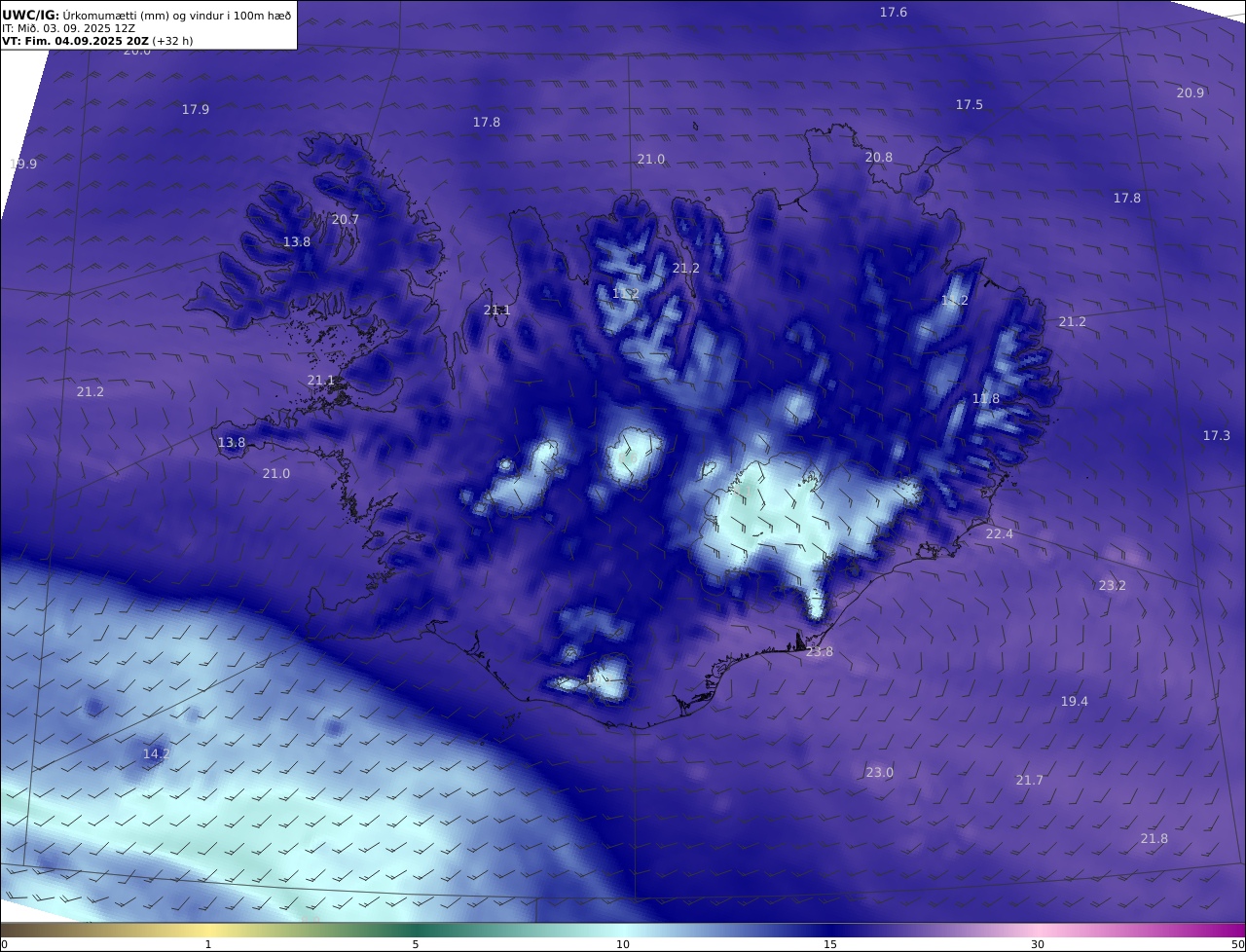The width and height of the screenshot is (1246, 952).
Task: Click the colorbar tick label 15
Action: (830, 944)
